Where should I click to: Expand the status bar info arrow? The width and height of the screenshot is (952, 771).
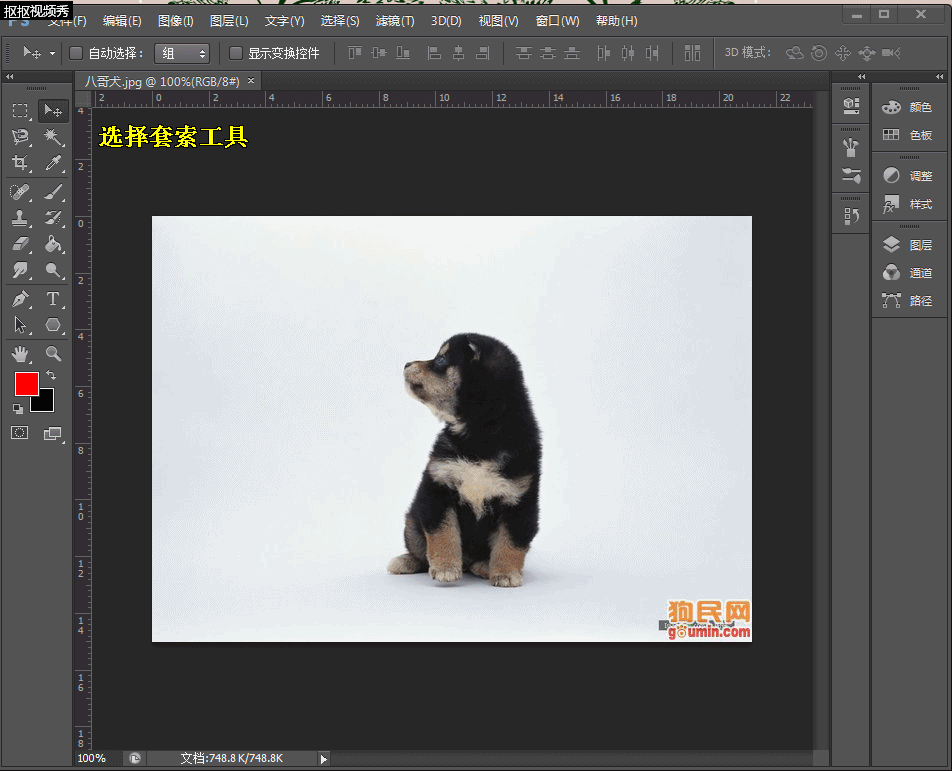(324, 759)
